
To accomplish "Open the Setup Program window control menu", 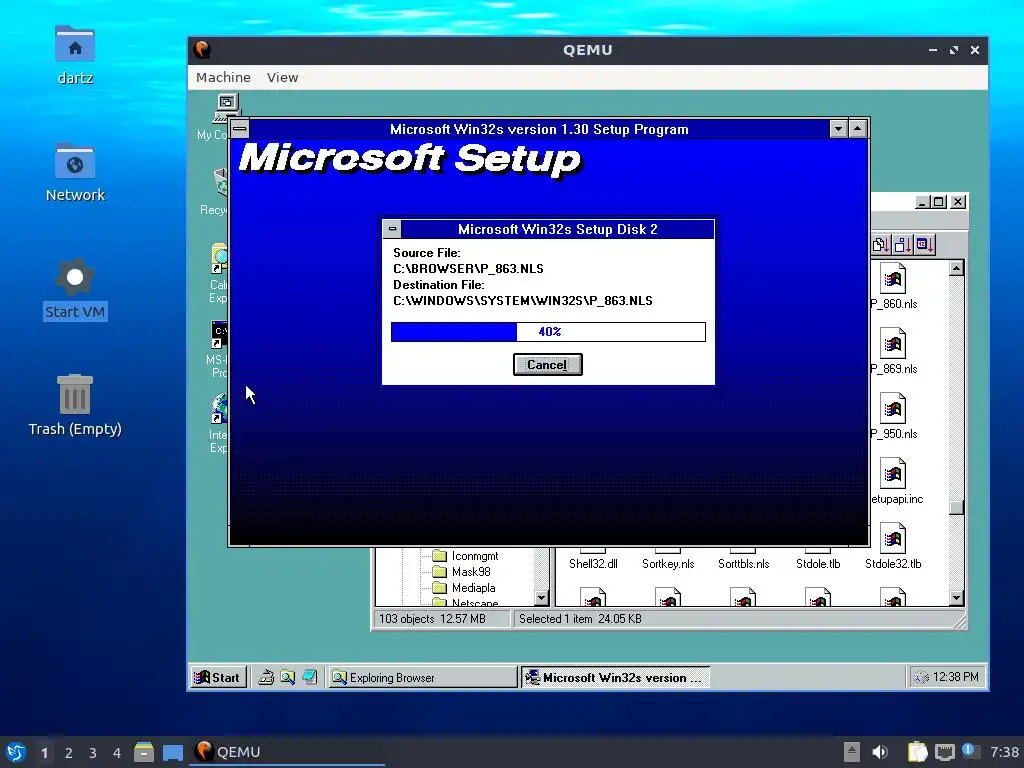I will tap(240, 129).
